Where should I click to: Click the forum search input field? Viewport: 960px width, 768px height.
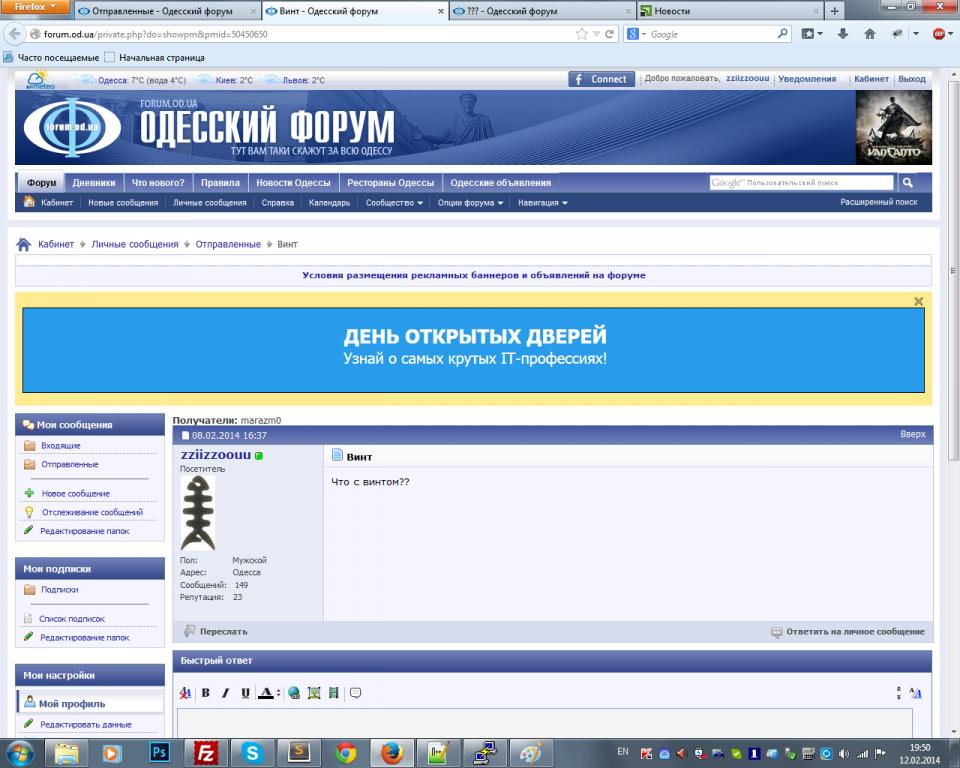coord(802,183)
